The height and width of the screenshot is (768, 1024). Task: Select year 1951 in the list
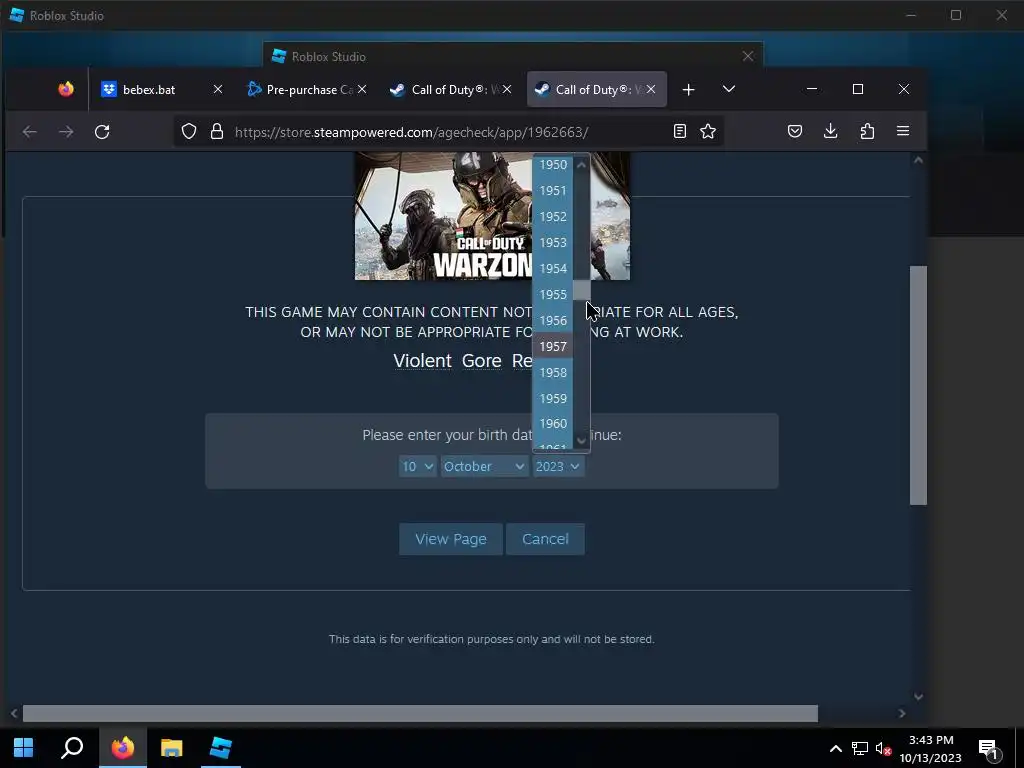click(553, 191)
